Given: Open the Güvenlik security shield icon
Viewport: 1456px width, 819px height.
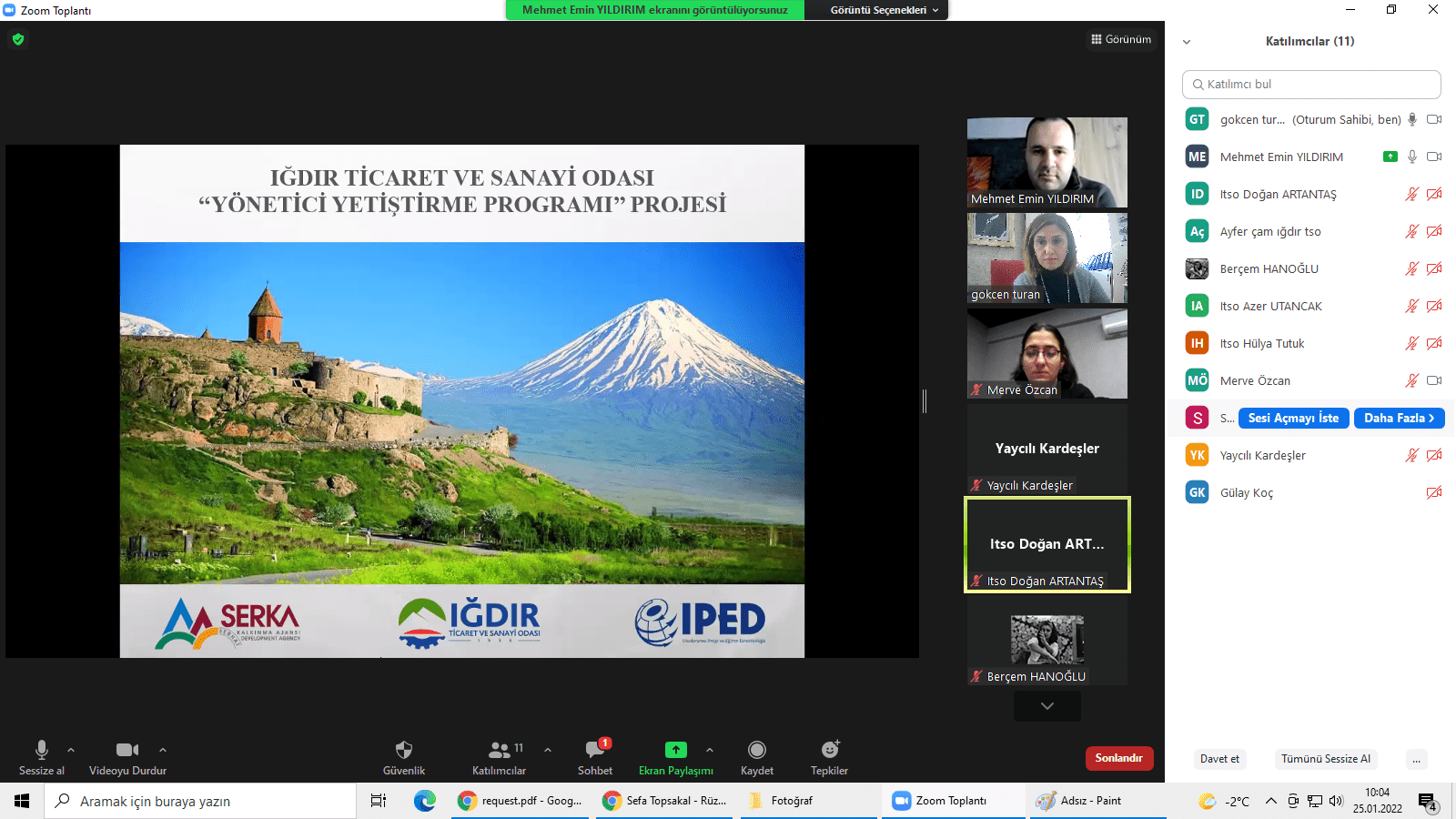Looking at the screenshot, I should [404, 750].
